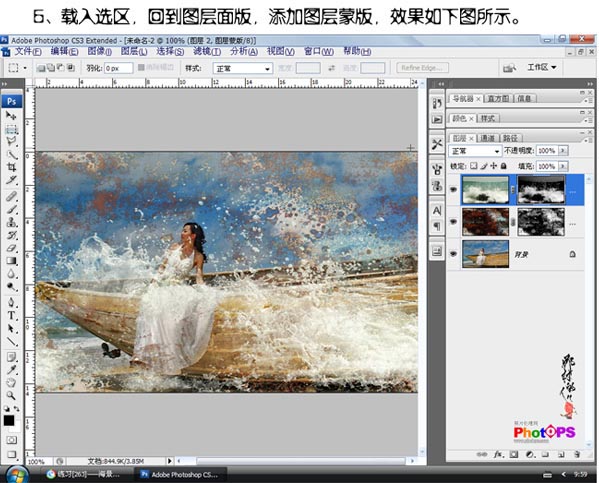This screenshot has width=599, height=483.
Task: Open the layer blend mode dropdown 正常
Action: (x=475, y=151)
